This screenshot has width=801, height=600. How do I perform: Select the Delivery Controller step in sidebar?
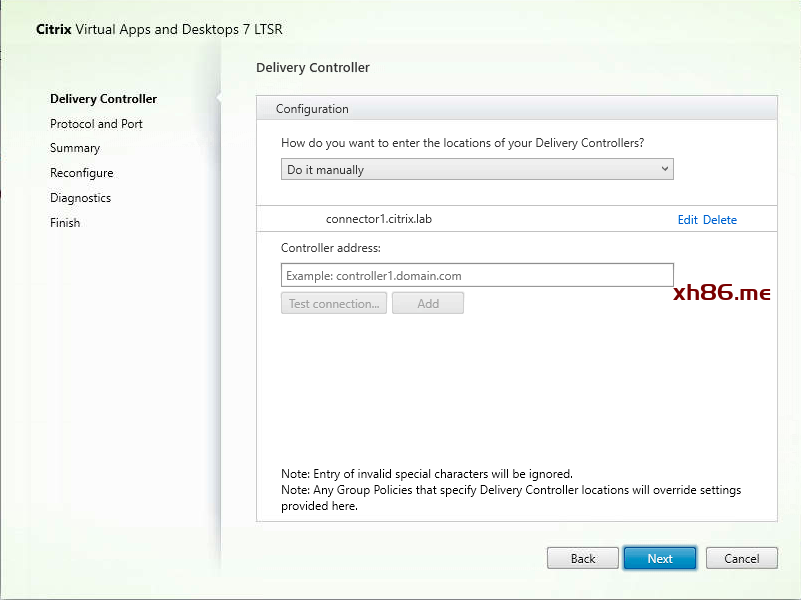[103, 99]
